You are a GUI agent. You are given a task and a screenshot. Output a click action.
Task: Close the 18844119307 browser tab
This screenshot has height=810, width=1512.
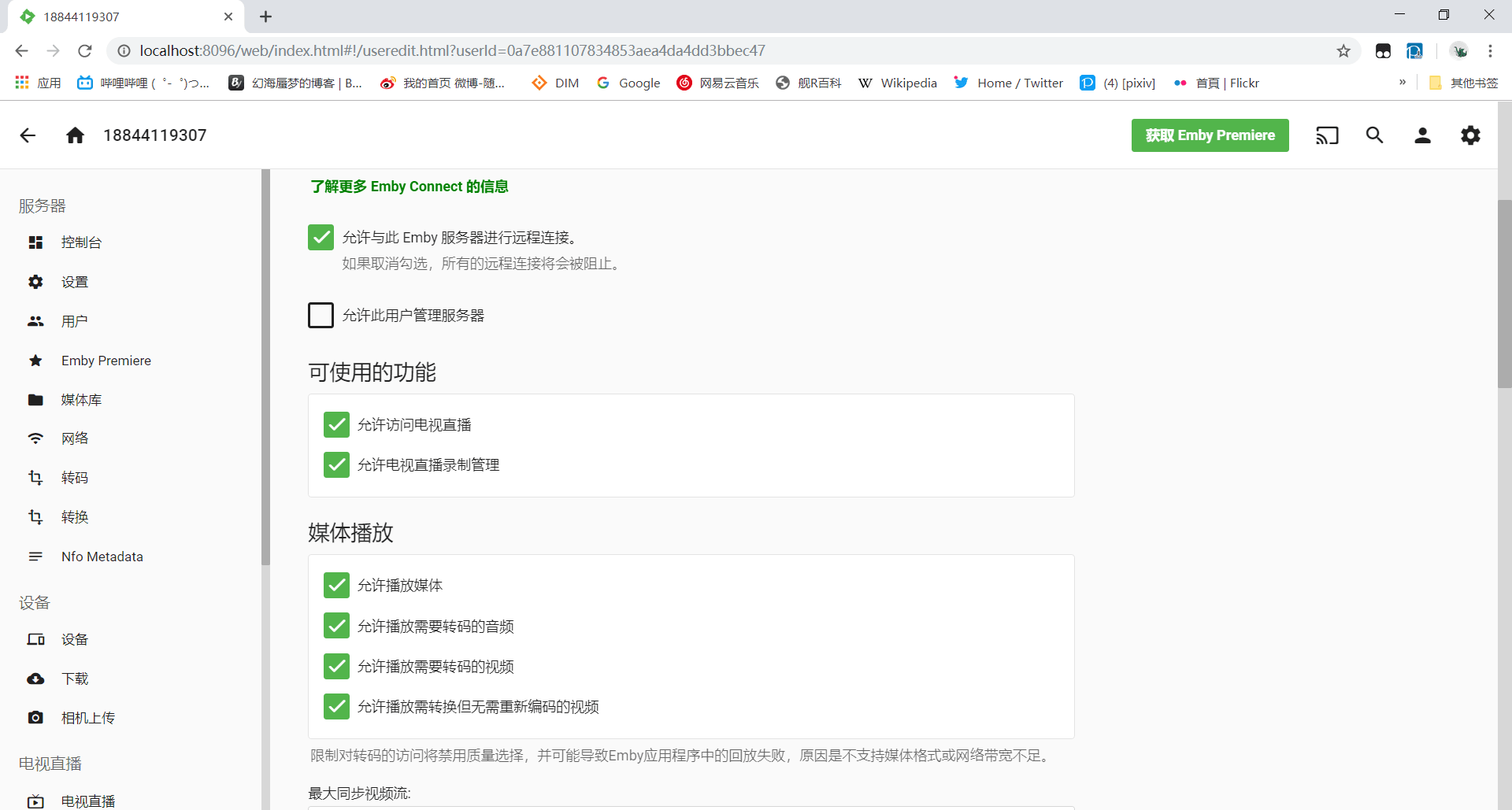pos(228,17)
